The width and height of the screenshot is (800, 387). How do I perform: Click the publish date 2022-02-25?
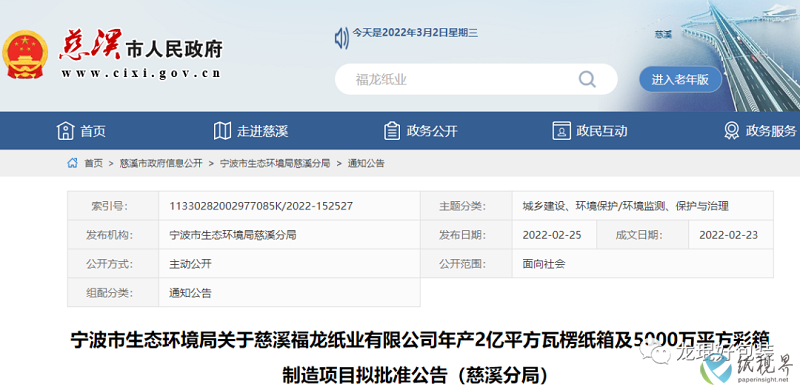pos(552,235)
